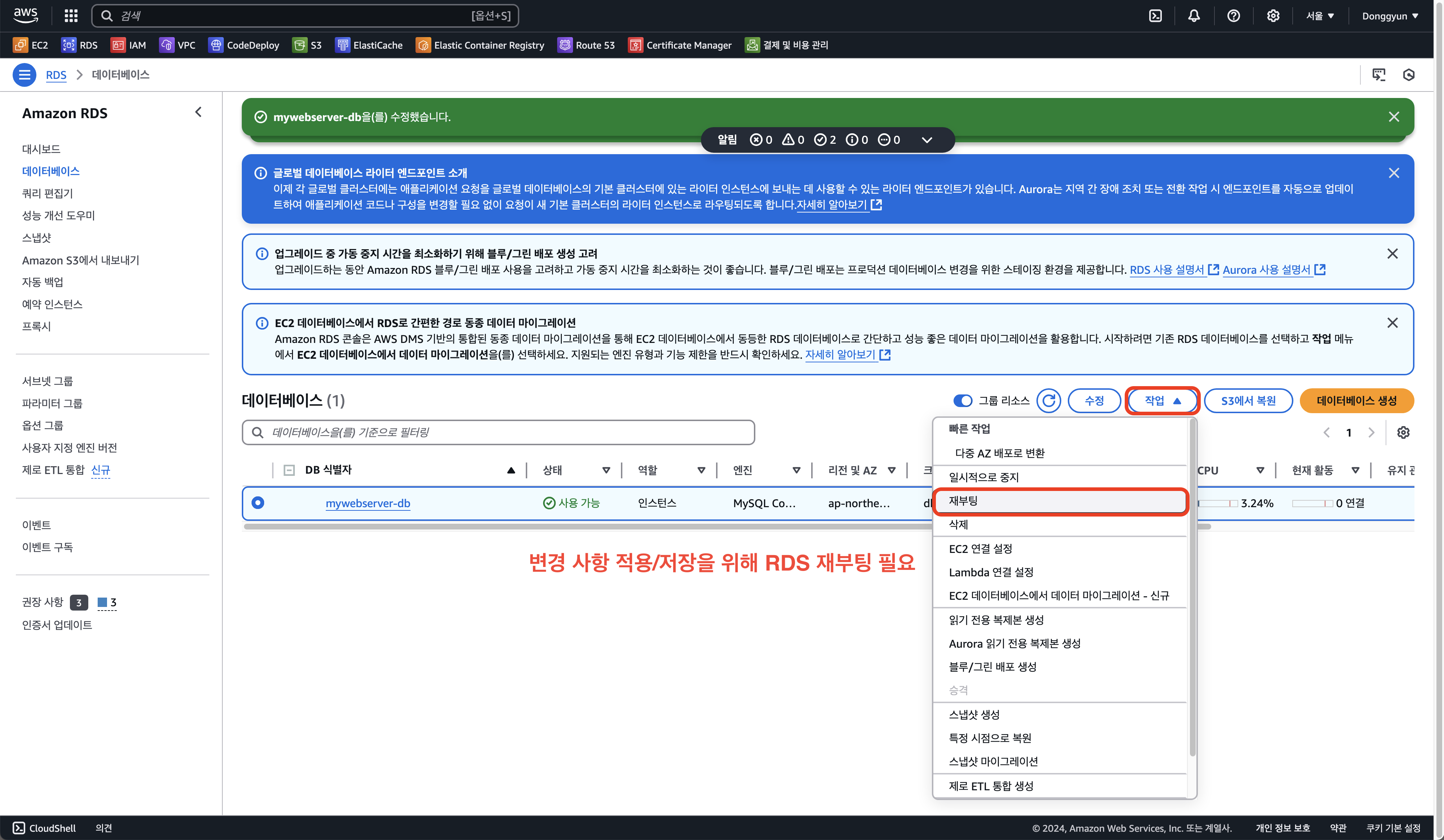Focus the database filter input field
Screen dimensions: 1444x840
[x=498, y=432]
